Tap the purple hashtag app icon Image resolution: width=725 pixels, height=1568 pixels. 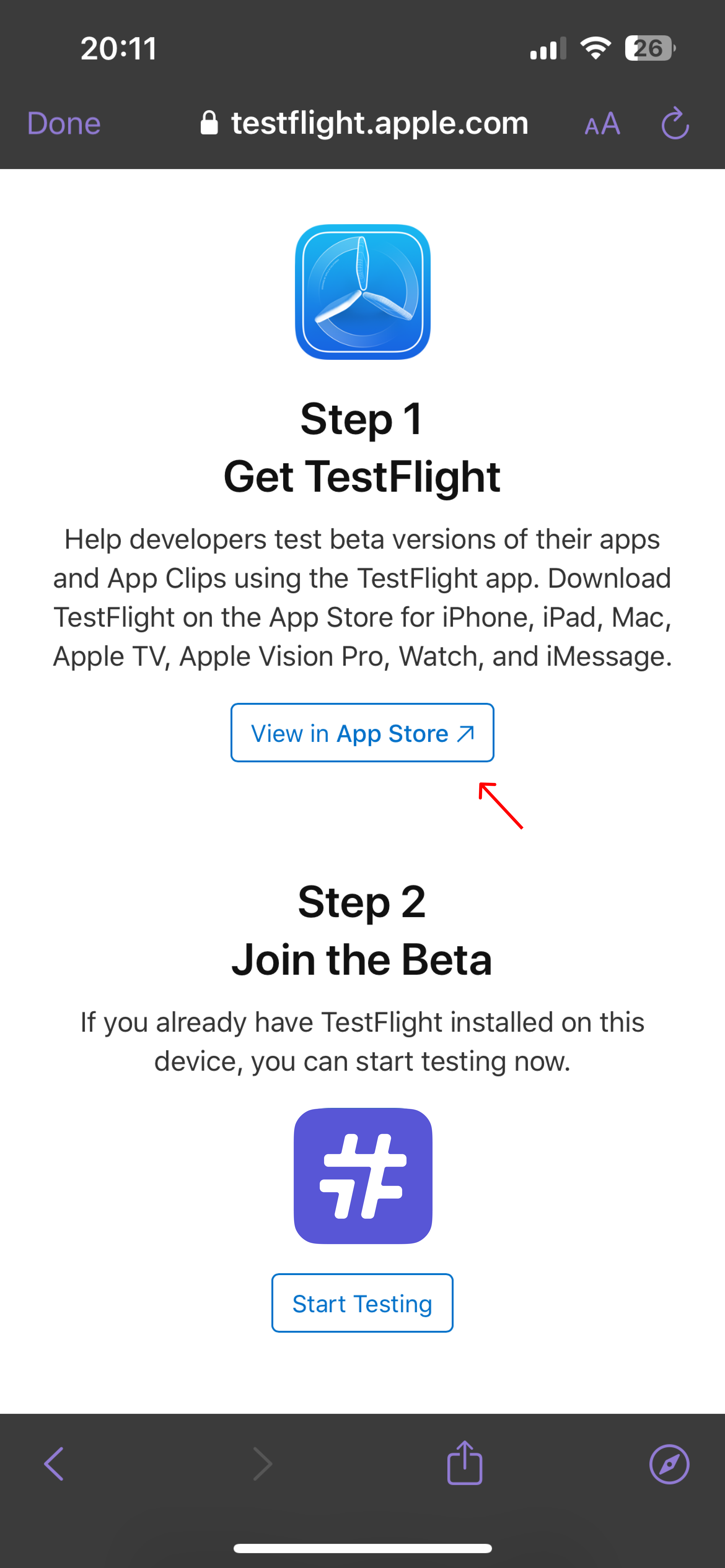pyautogui.click(x=362, y=1175)
